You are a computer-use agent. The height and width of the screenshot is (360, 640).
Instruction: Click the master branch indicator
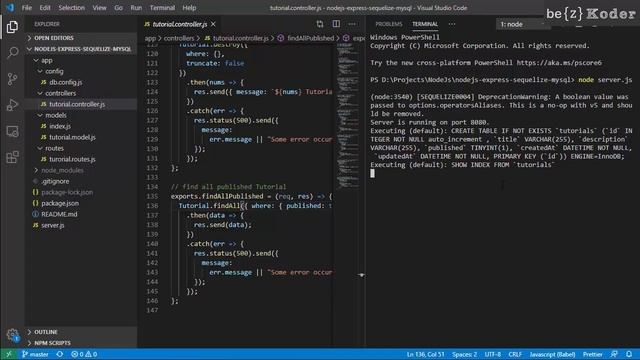coord(35,354)
